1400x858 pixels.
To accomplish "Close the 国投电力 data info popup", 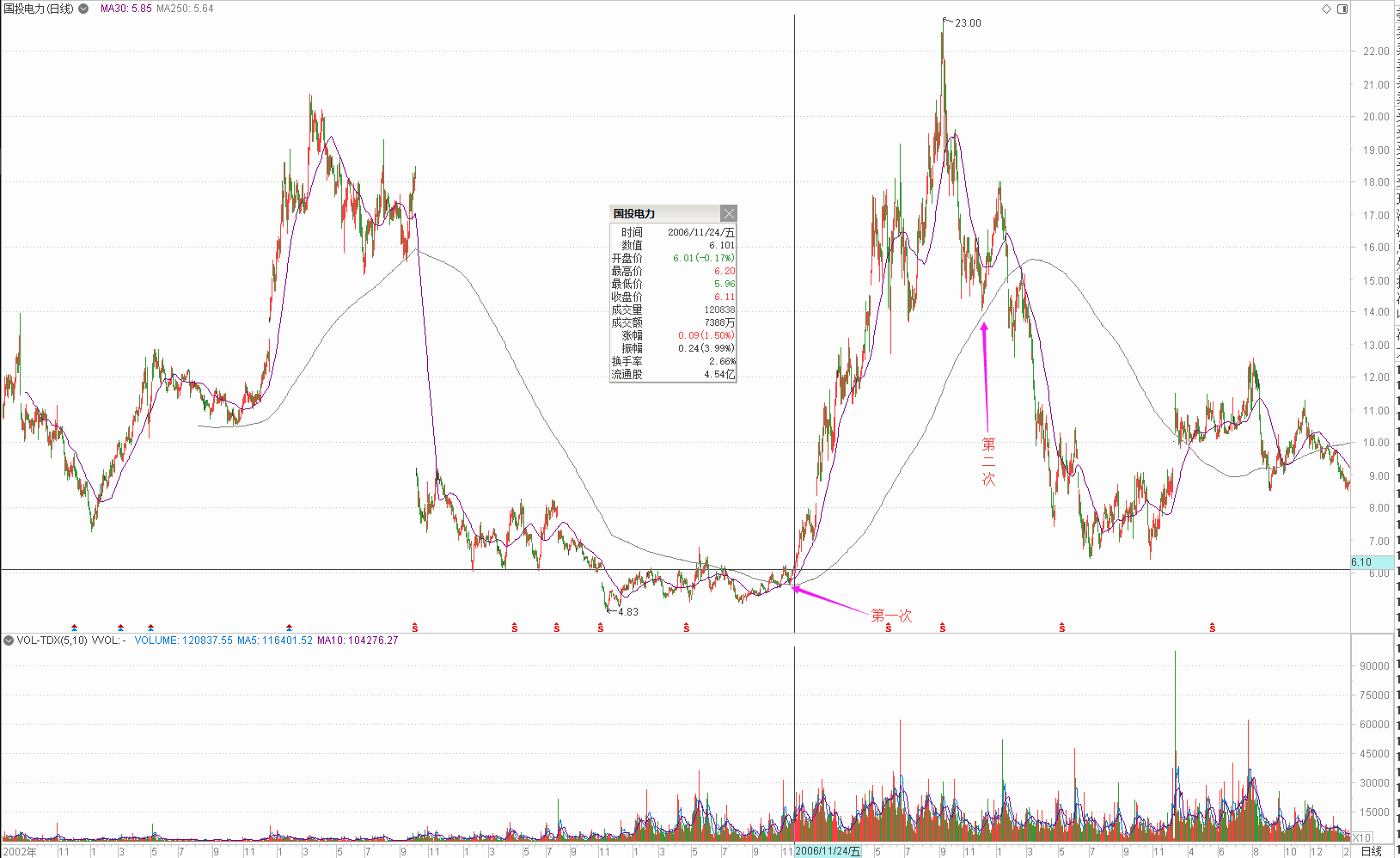I will (728, 214).
